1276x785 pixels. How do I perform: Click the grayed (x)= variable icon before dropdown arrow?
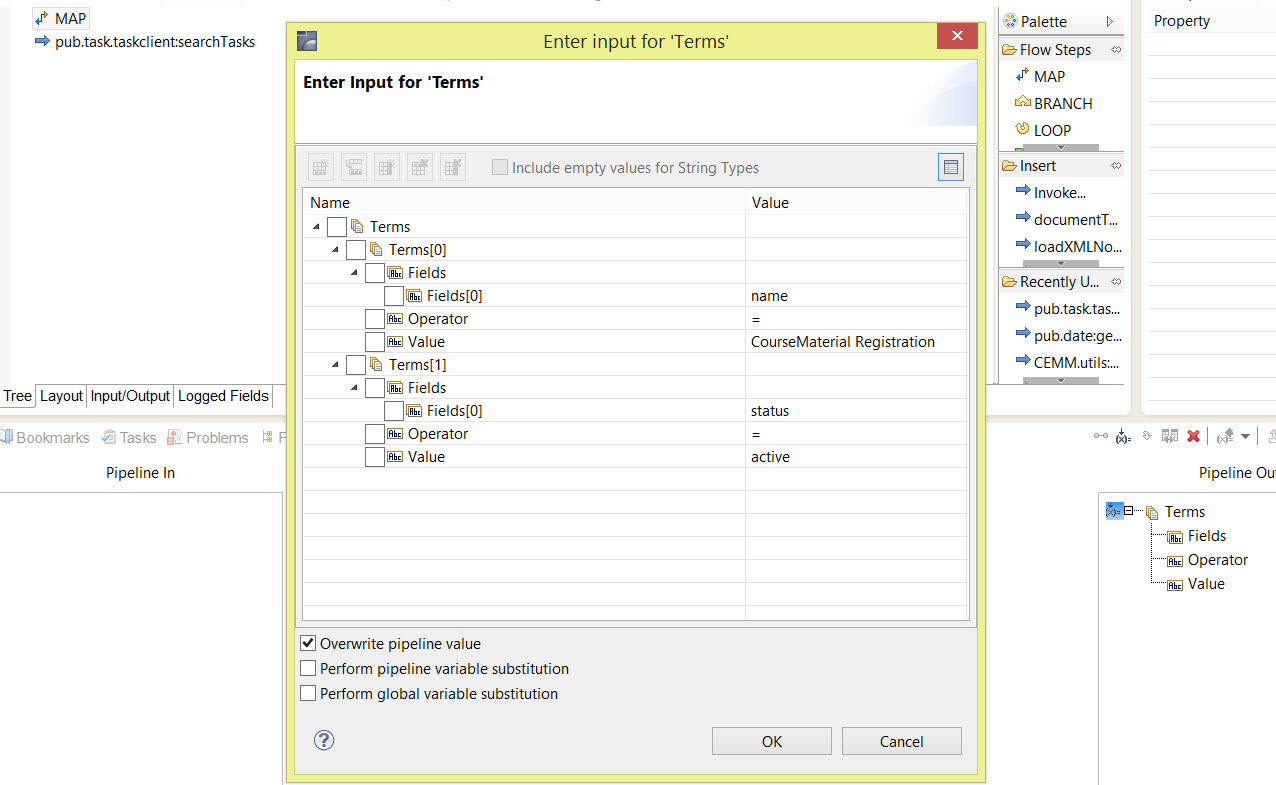pyautogui.click(x=1224, y=436)
